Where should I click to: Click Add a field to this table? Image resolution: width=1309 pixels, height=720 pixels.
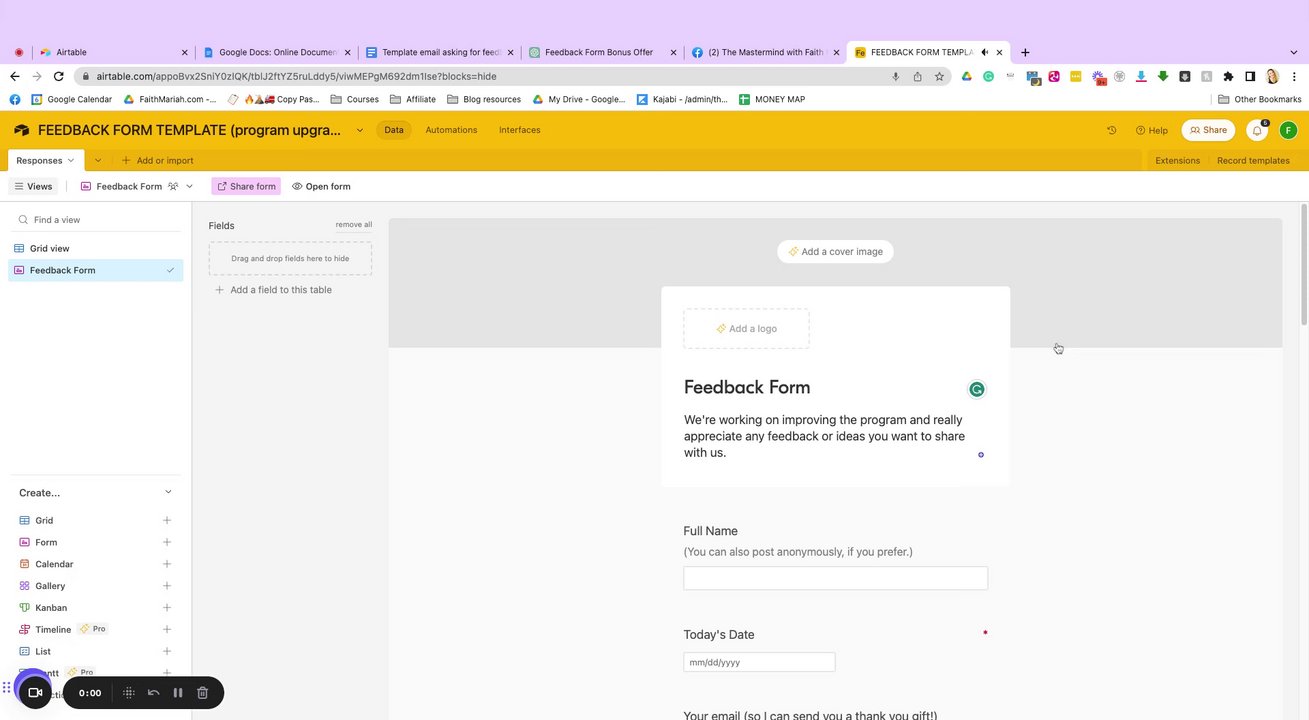tap(273, 290)
